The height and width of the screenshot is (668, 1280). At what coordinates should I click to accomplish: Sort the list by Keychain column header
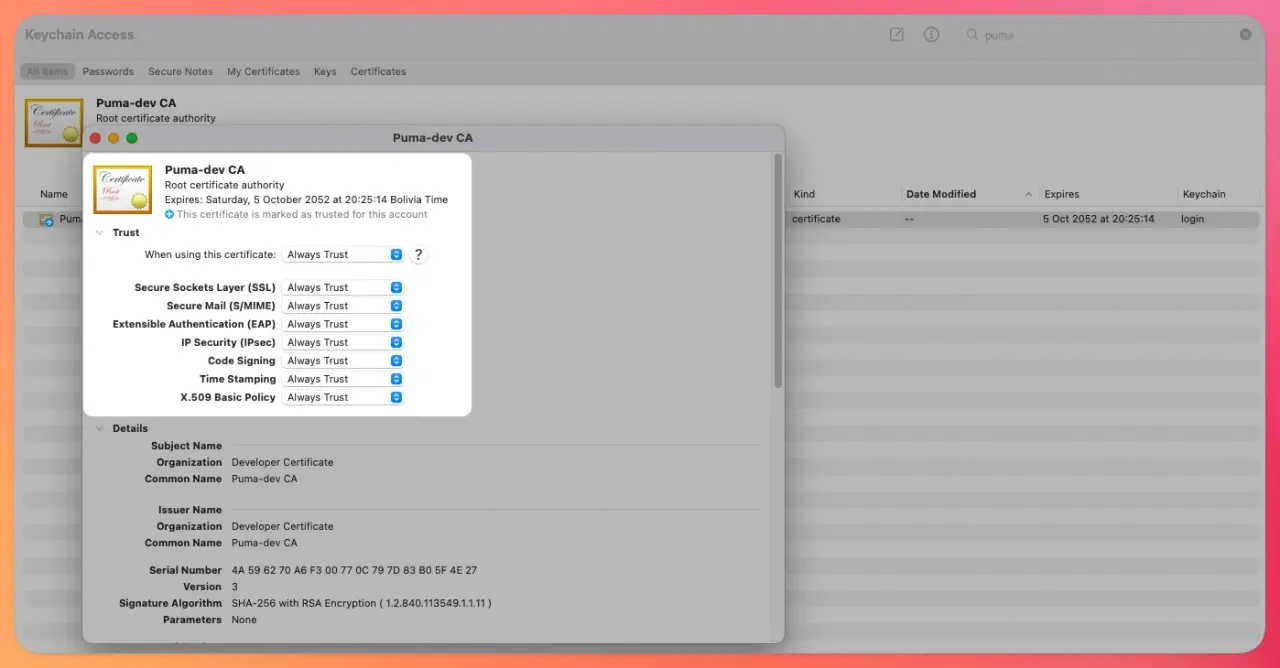1203,194
